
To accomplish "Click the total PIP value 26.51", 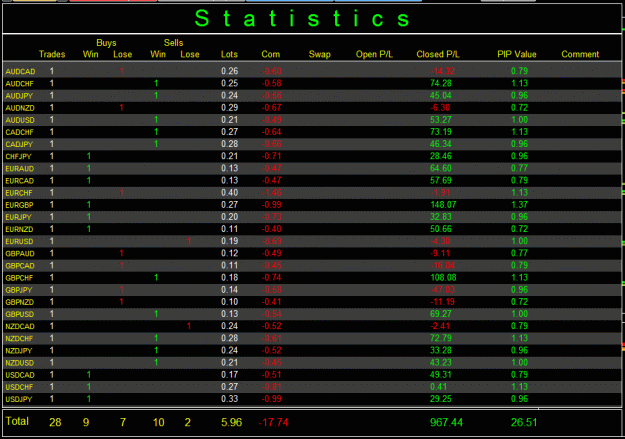I will tap(524, 422).
